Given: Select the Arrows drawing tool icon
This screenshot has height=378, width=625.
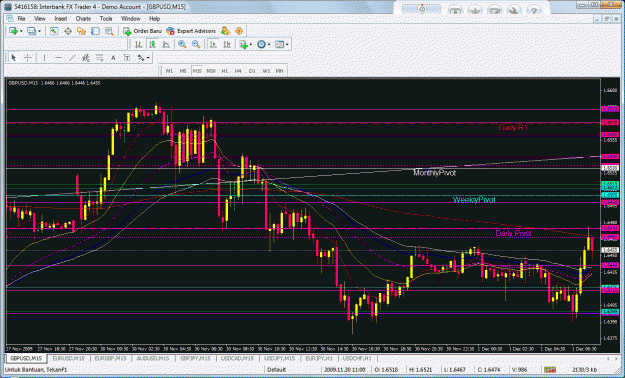Looking at the screenshot, I should [141, 58].
